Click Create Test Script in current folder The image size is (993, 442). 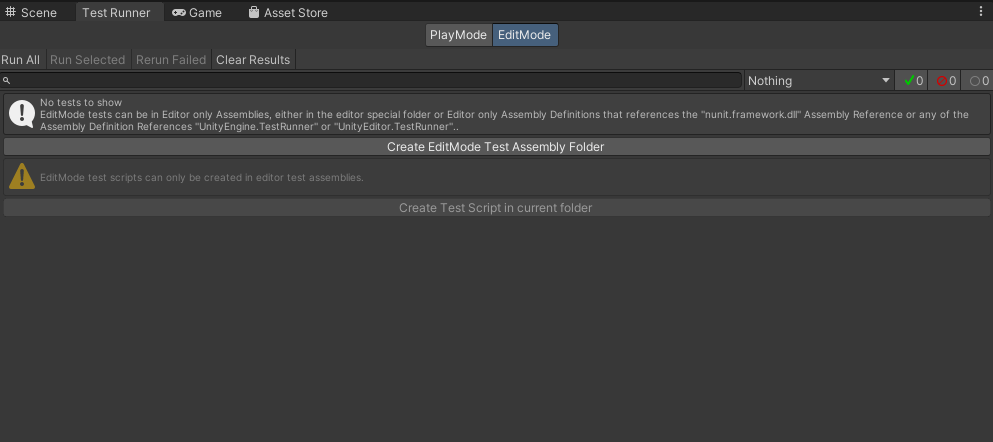point(496,208)
